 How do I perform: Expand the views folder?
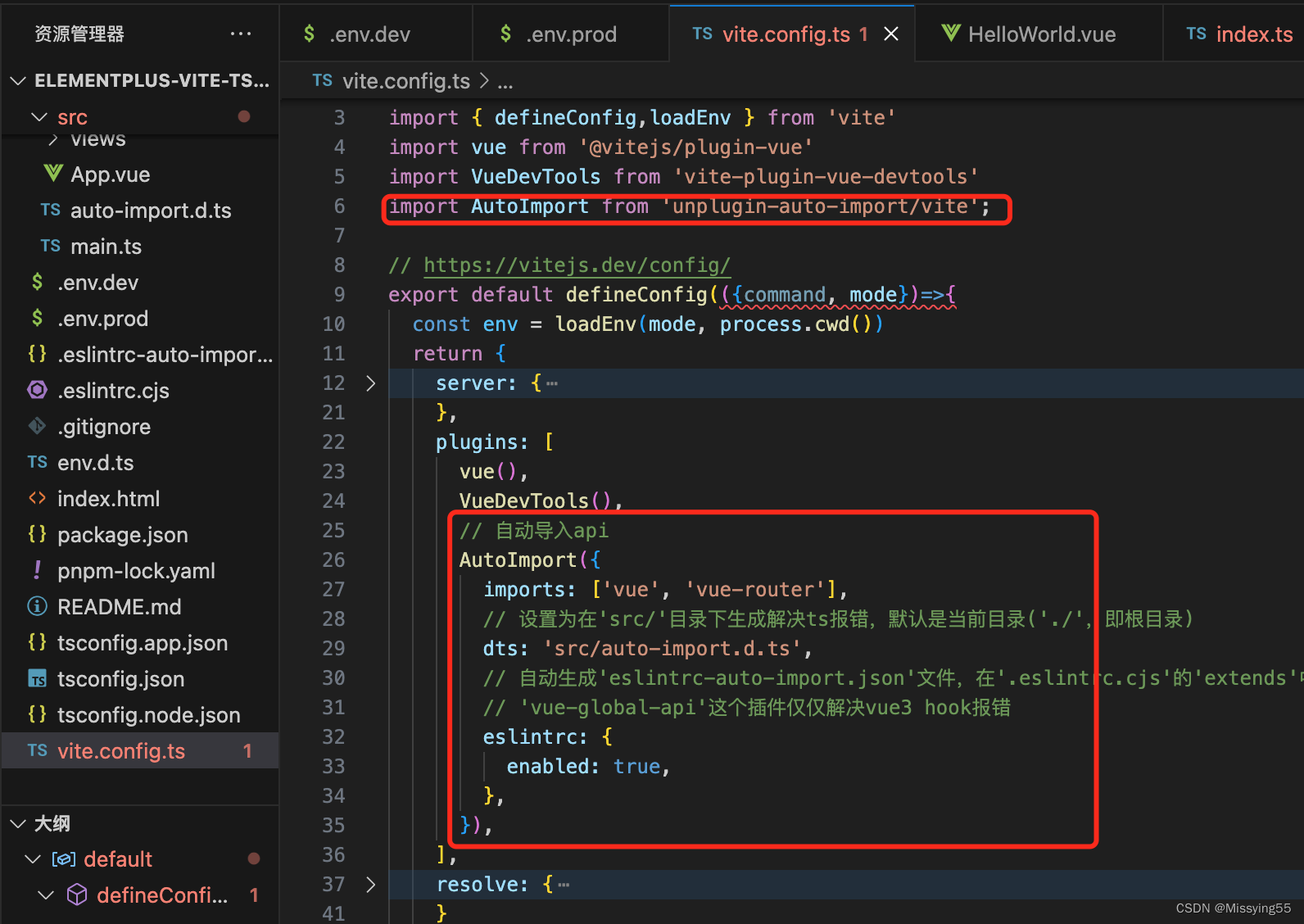click(x=53, y=140)
